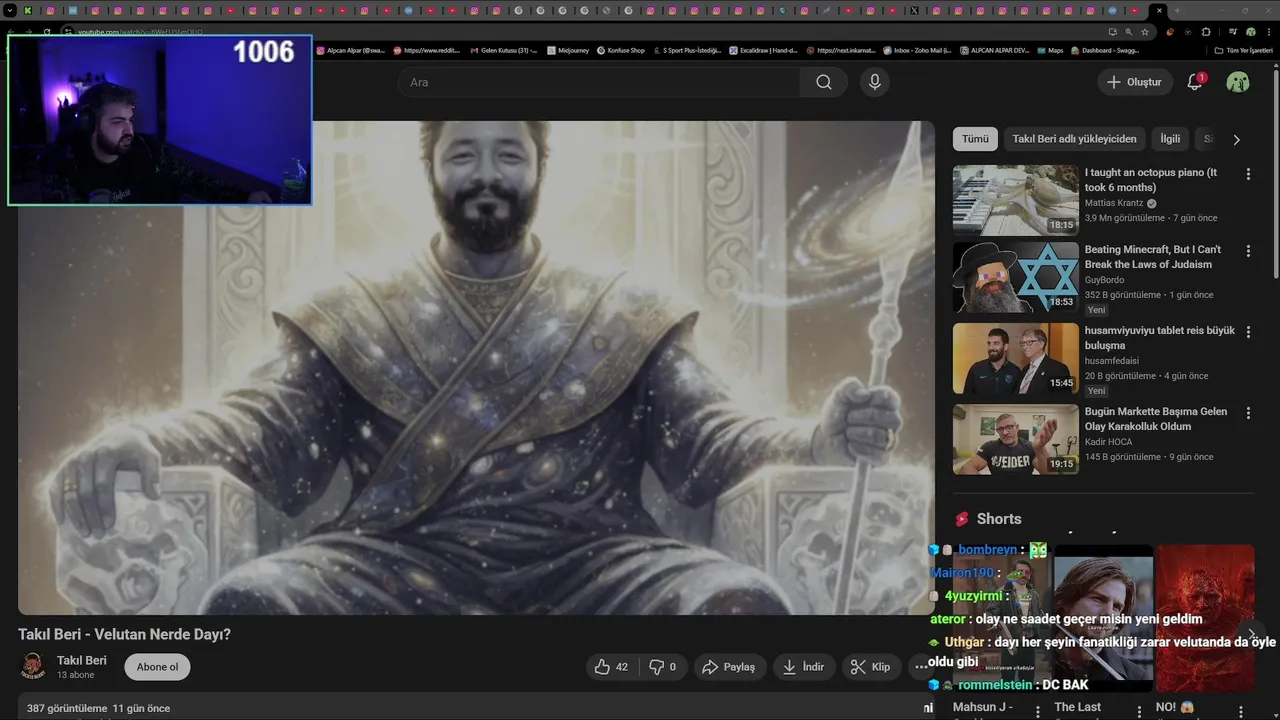
Task: Show more filter chips with right arrow
Action: tap(1236, 139)
